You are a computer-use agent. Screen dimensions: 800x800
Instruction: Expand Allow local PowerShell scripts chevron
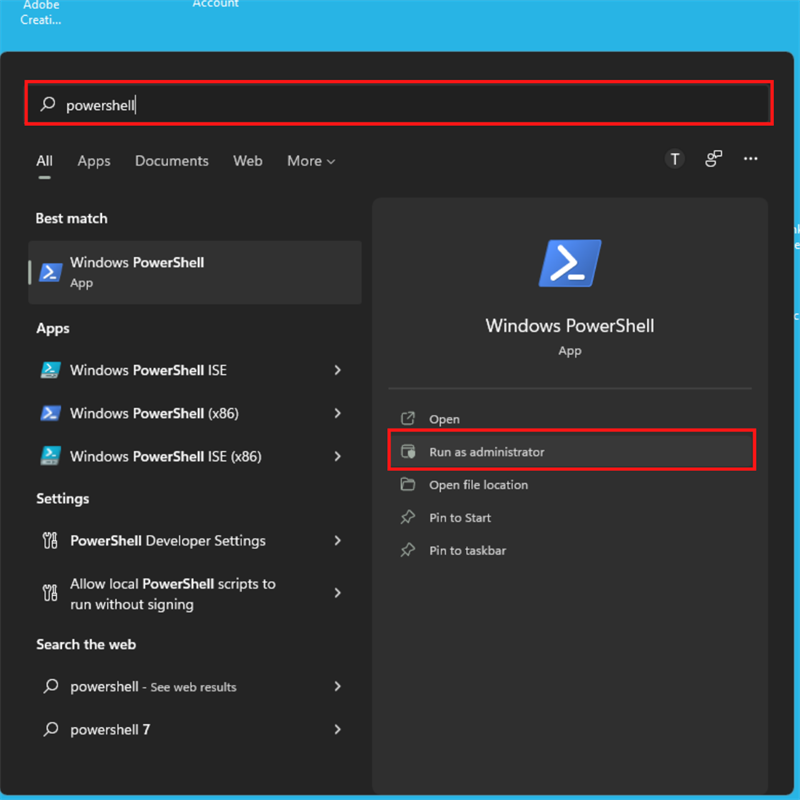point(338,592)
